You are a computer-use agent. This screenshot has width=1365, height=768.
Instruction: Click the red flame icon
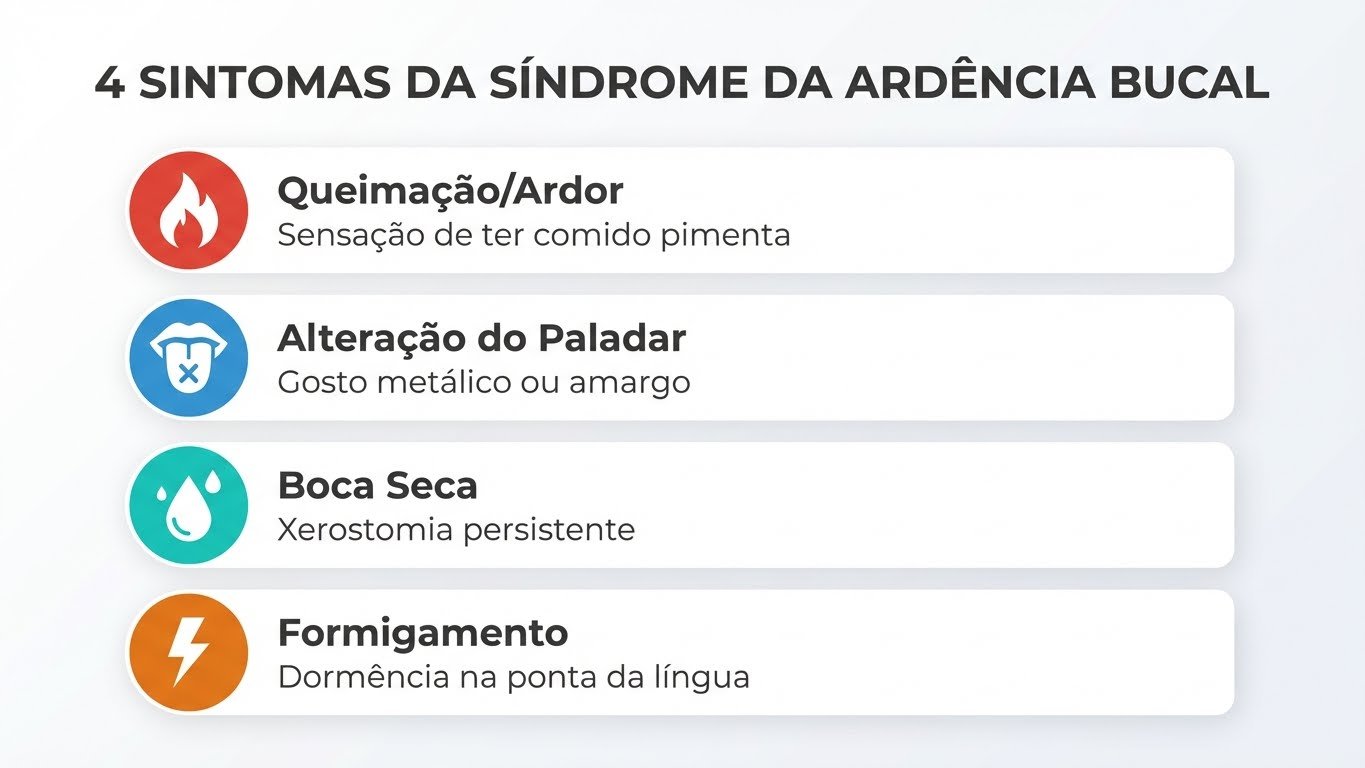[x=188, y=211]
